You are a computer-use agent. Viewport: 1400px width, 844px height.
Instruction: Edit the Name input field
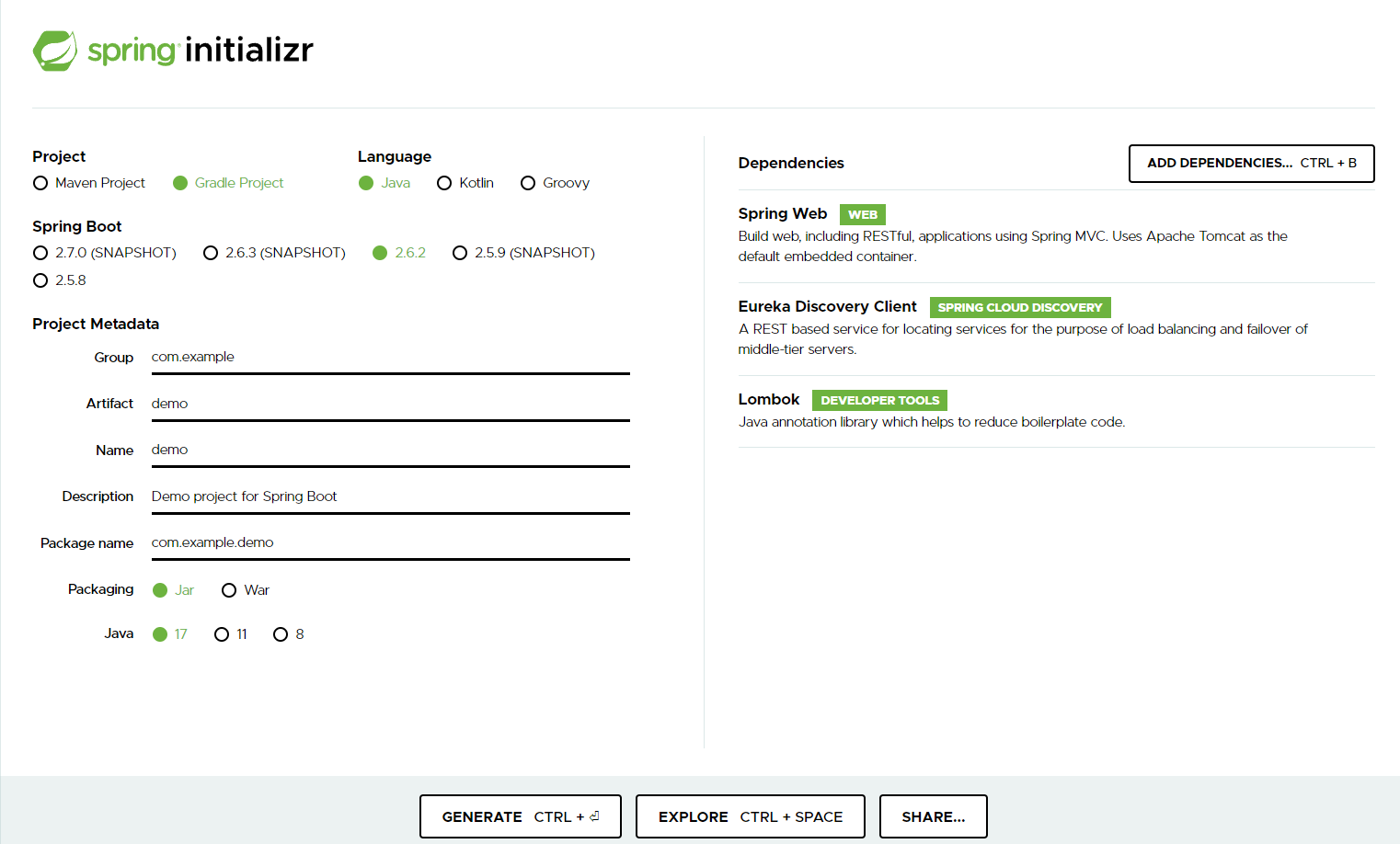click(390, 451)
